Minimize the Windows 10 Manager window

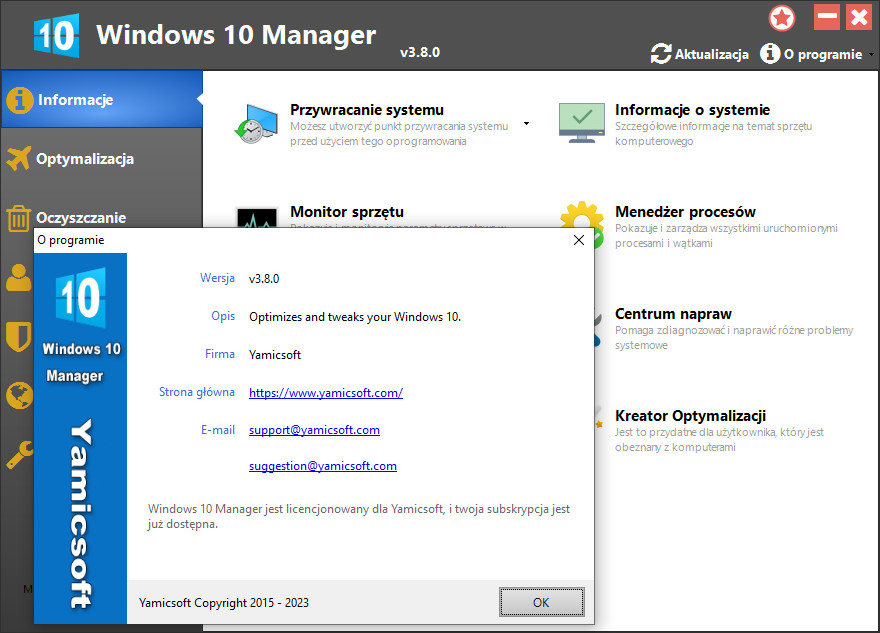click(827, 17)
